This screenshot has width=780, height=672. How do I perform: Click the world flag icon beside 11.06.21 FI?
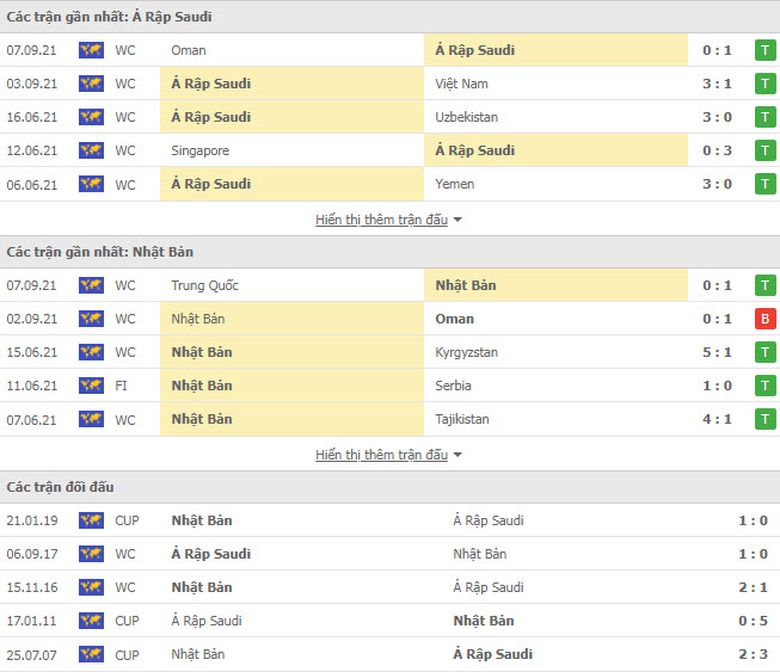click(x=91, y=385)
